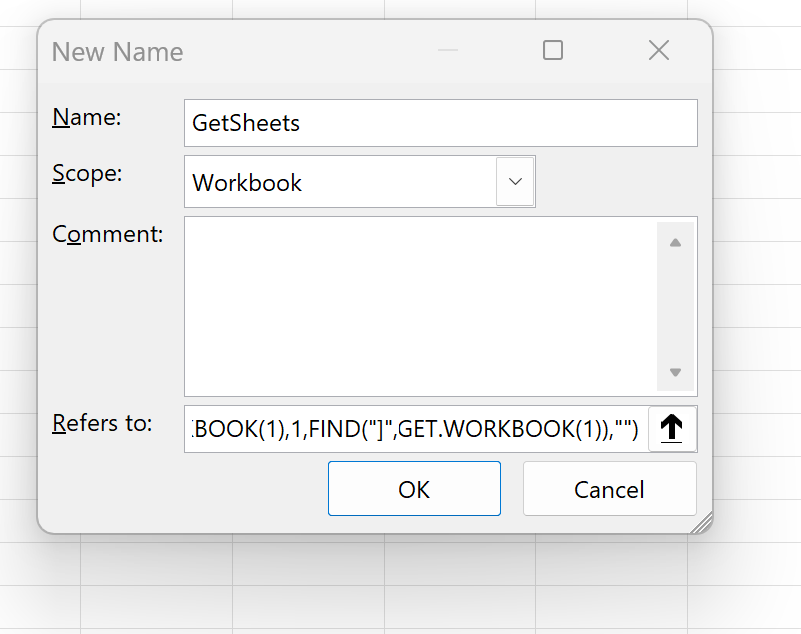Screen dimensions: 801x634
Task: Close the New Name dialog
Action: coord(659,51)
